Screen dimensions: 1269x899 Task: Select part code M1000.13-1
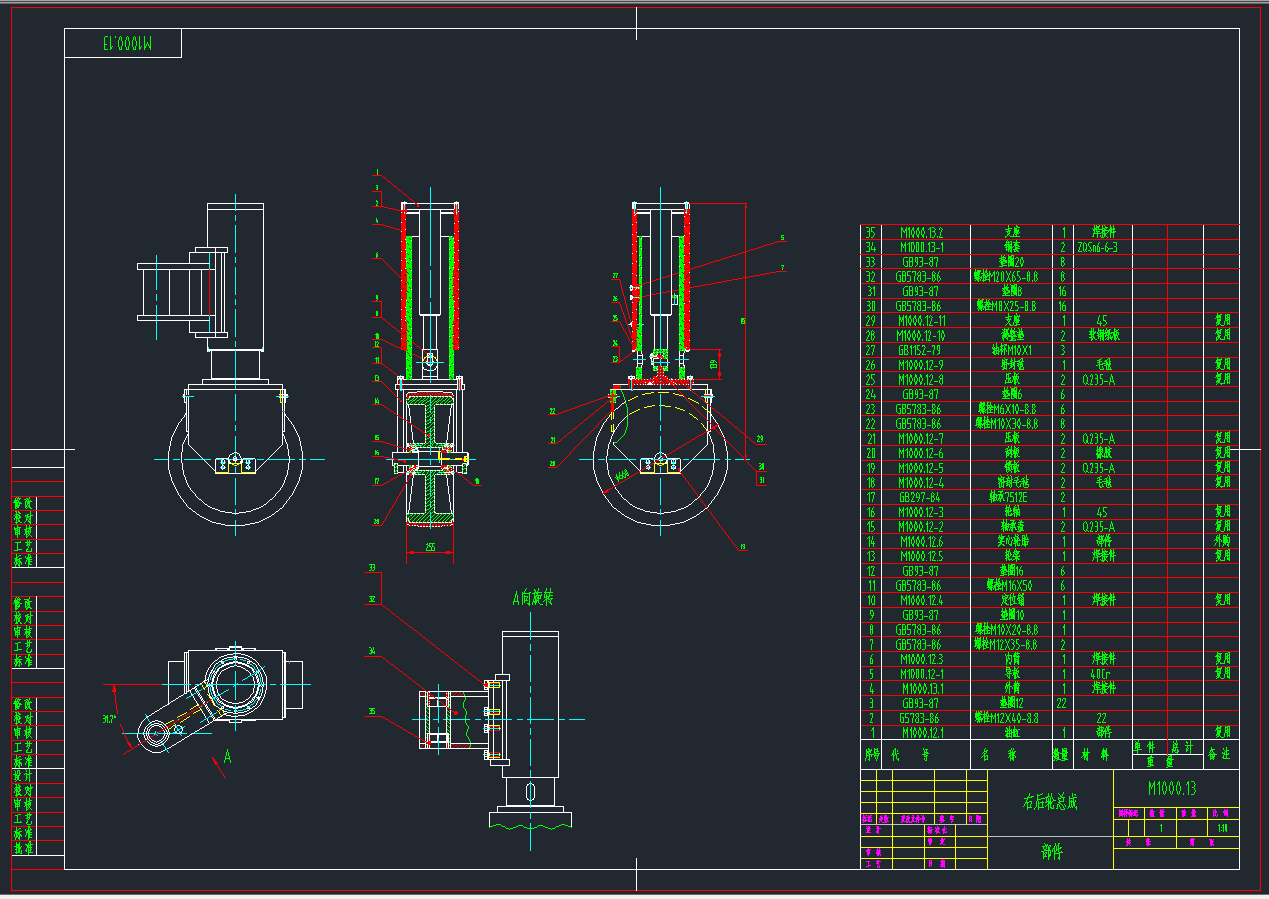point(922,247)
